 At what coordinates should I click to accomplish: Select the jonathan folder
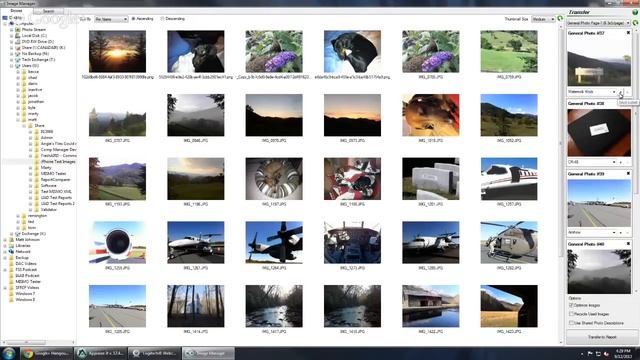click(36, 102)
